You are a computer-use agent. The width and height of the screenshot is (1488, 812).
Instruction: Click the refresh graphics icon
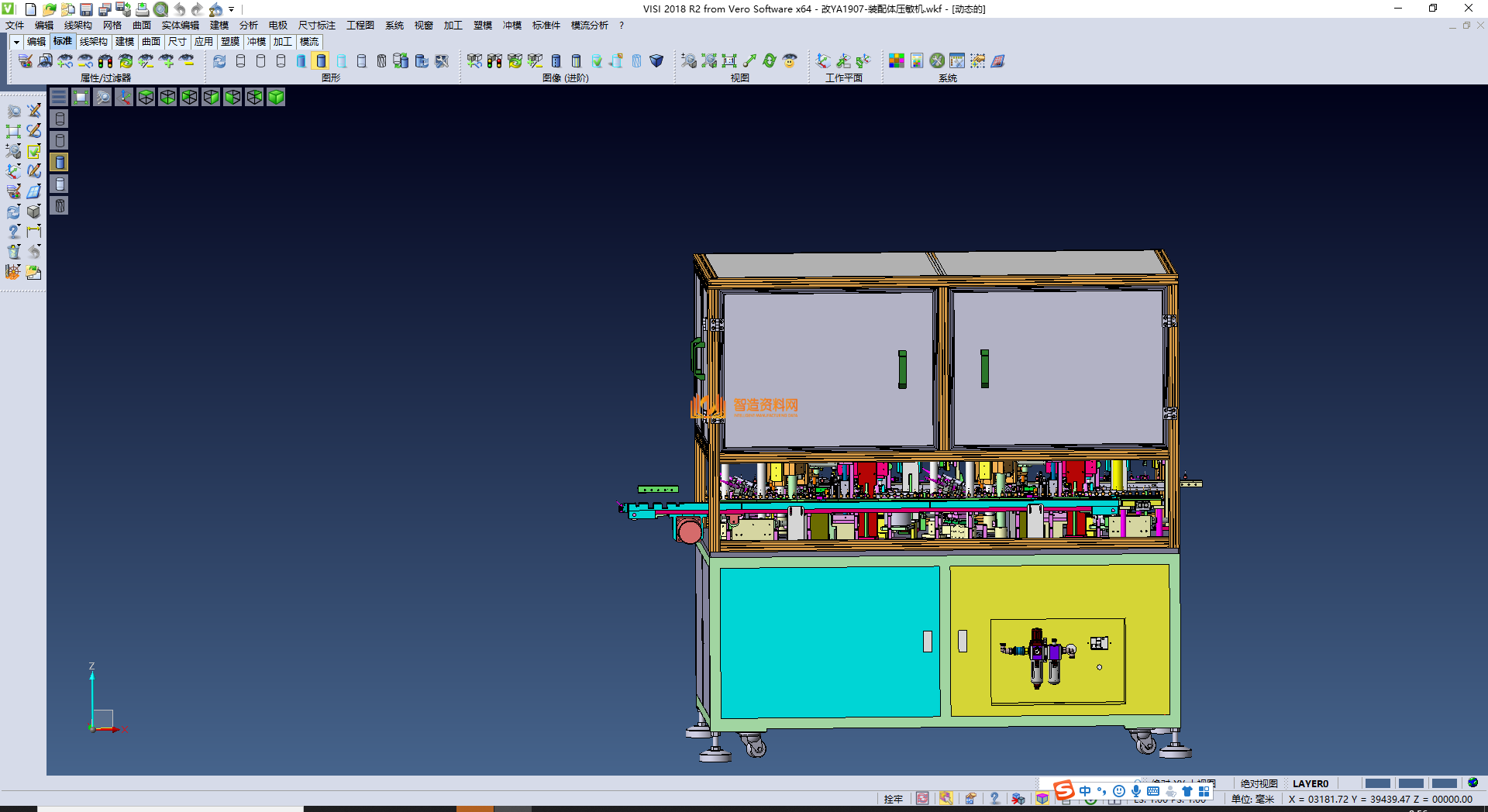click(219, 60)
